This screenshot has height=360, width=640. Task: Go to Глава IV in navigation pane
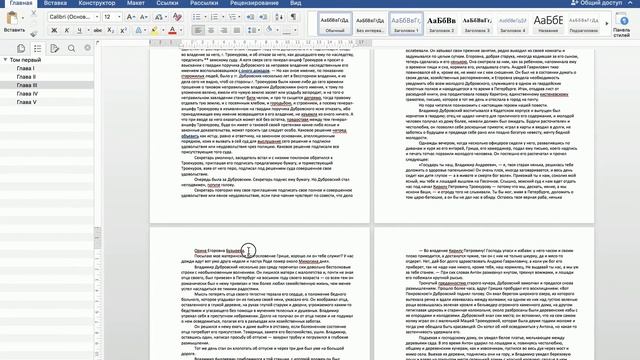pyautogui.click(x=27, y=93)
